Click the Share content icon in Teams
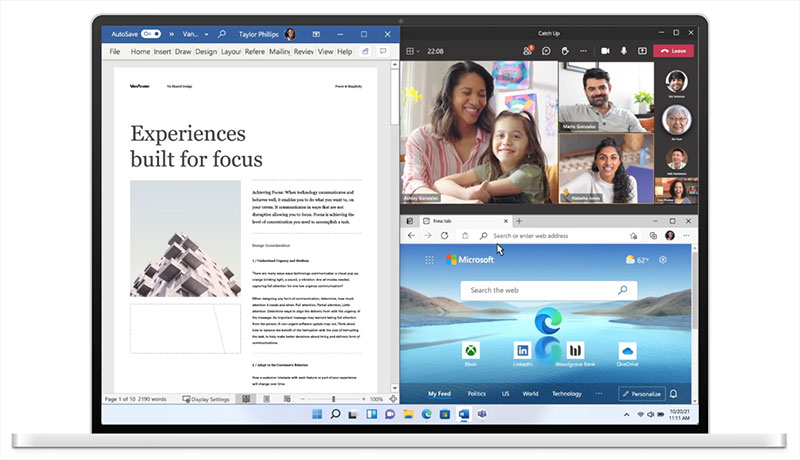 coord(641,50)
